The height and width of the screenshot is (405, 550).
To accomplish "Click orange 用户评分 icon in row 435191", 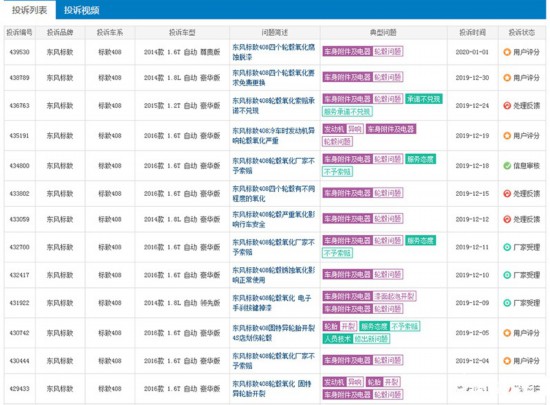I will point(507,135).
